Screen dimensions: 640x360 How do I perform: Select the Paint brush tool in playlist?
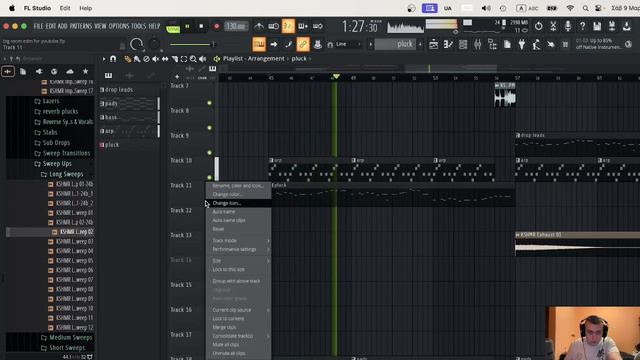click(x=137, y=59)
